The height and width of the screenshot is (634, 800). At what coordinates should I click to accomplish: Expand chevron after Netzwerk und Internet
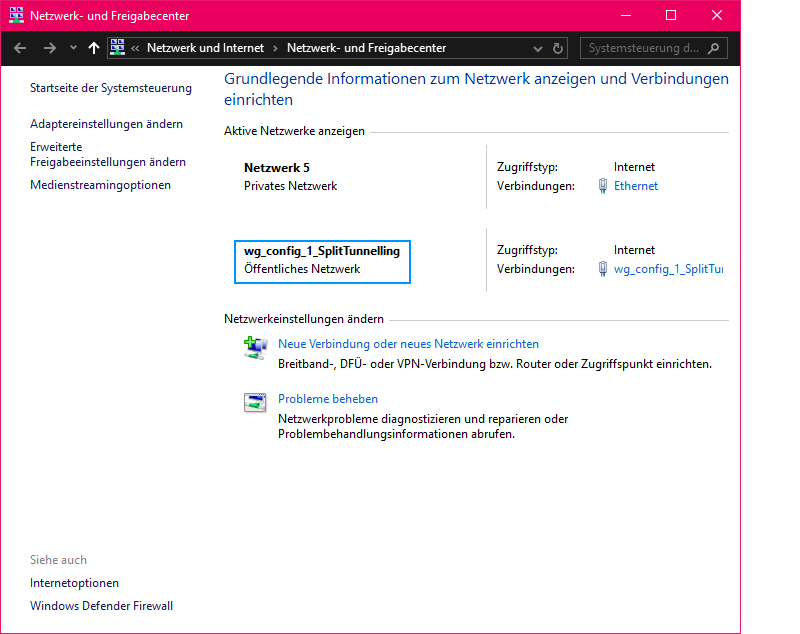pos(275,48)
